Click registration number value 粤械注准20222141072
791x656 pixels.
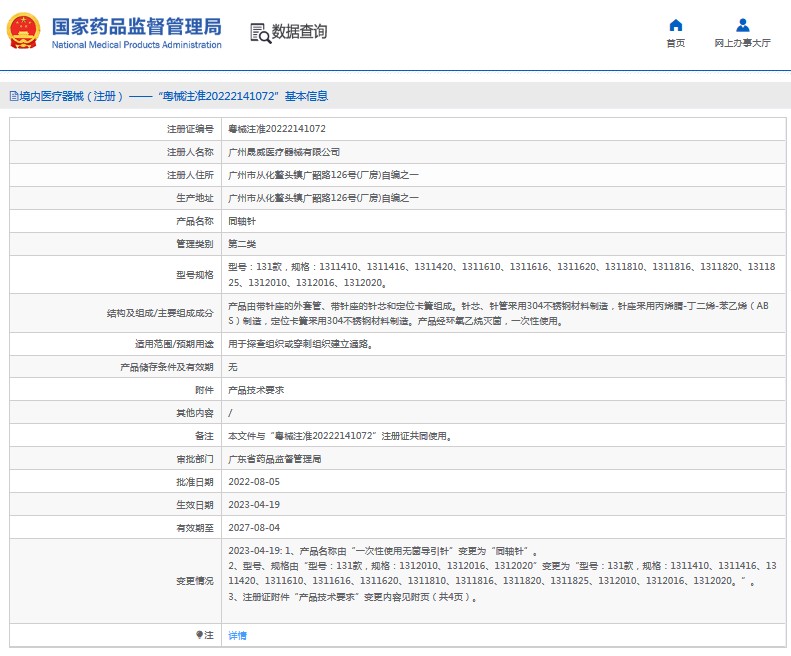pos(277,129)
